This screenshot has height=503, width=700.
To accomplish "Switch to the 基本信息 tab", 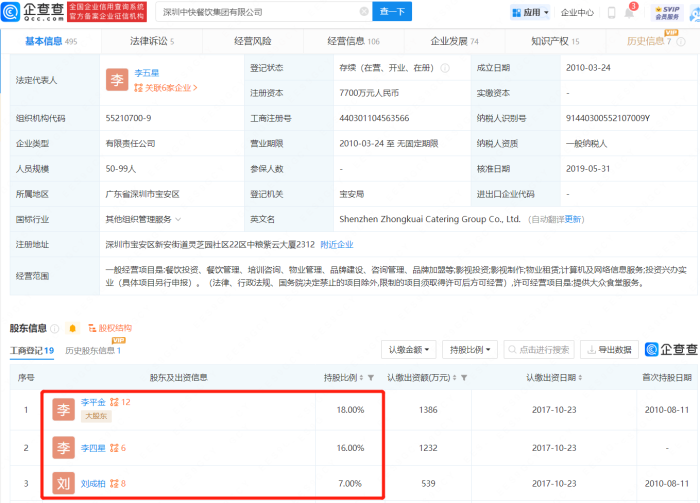I will pyautogui.click(x=51, y=42).
